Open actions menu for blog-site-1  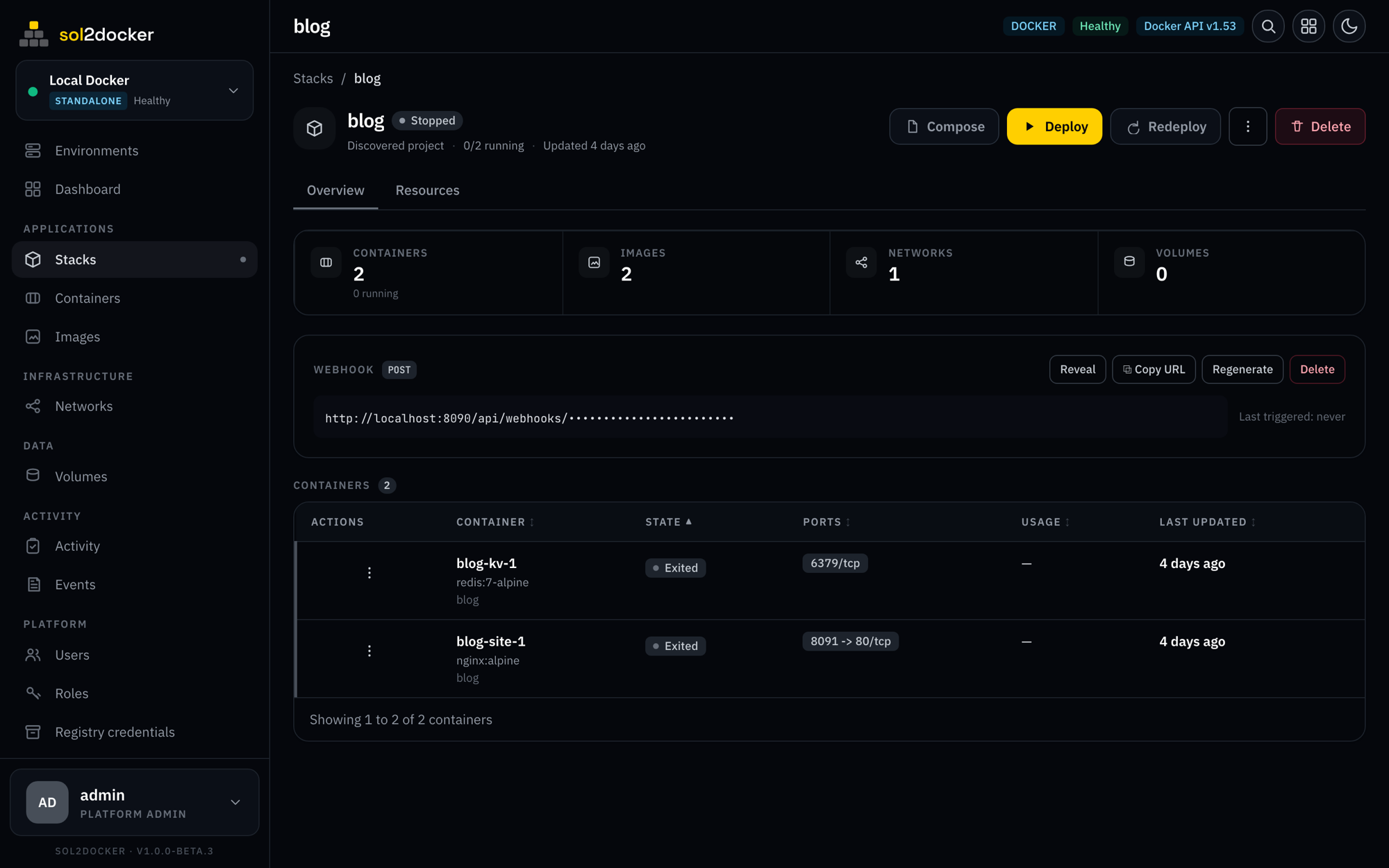[369, 651]
